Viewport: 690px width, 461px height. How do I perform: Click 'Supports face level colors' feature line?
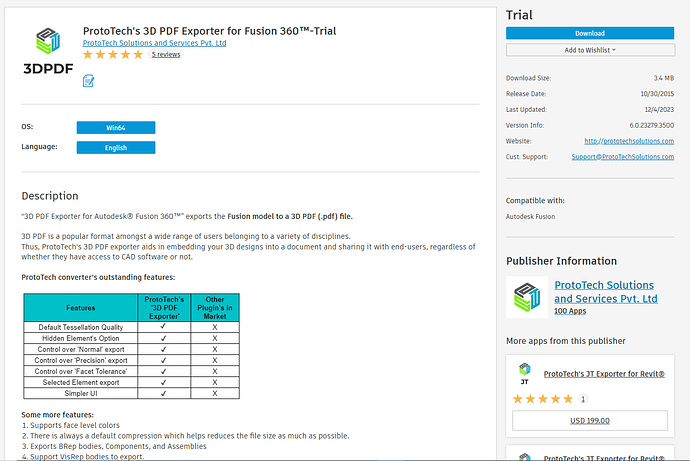pos(70,425)
